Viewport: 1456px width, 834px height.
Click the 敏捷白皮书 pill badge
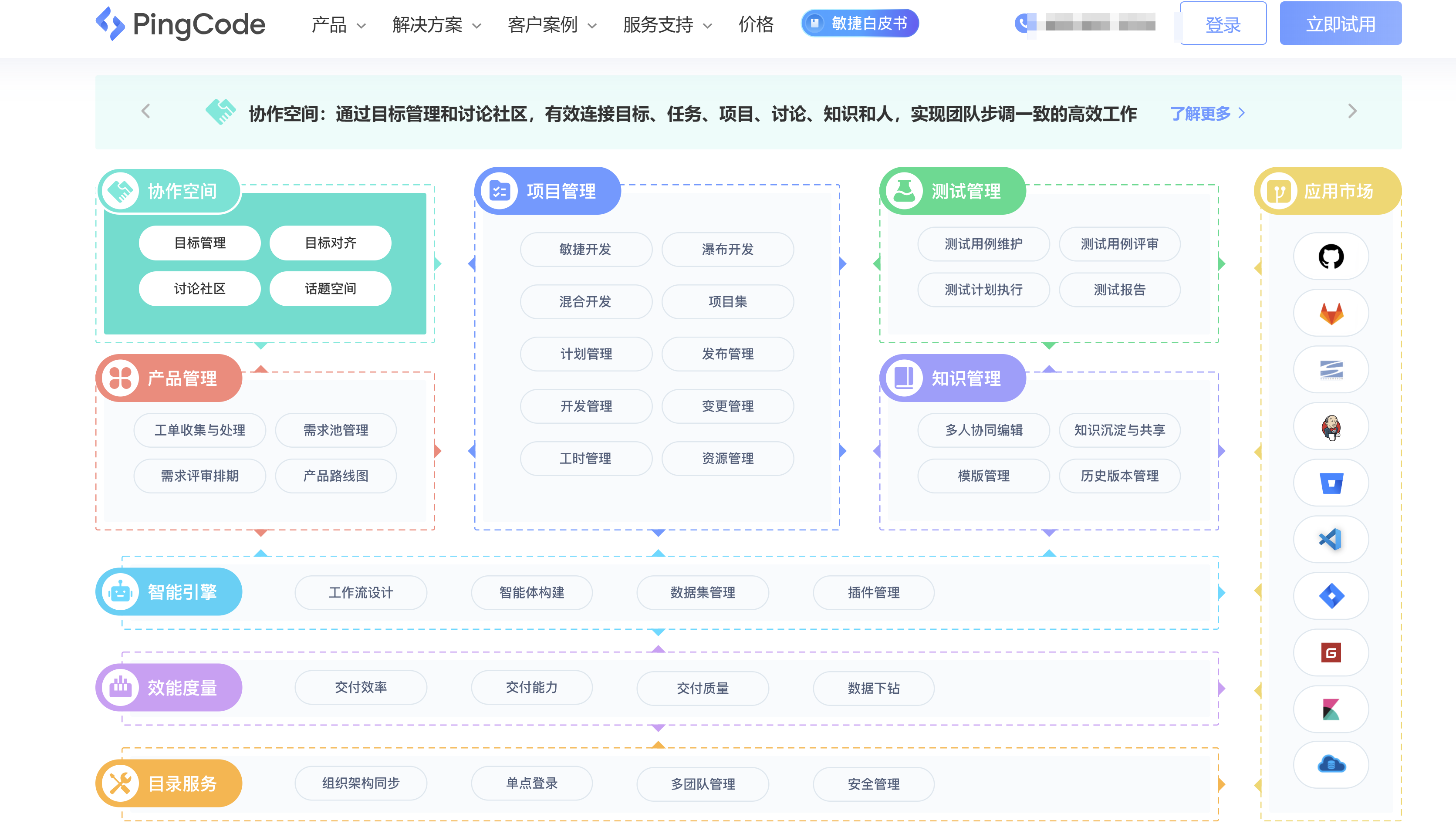click(859, 23)
